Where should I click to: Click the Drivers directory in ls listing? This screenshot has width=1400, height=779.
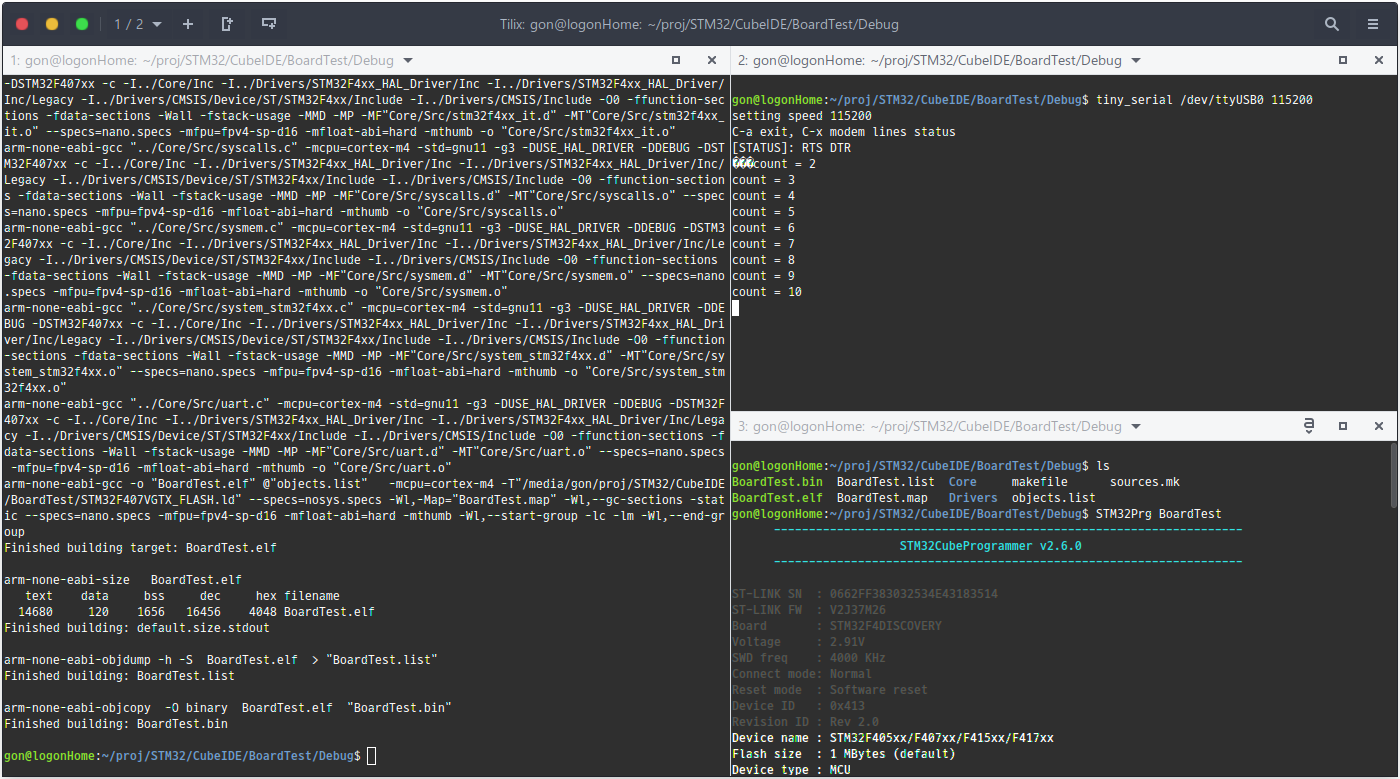(x=973, y=498)
